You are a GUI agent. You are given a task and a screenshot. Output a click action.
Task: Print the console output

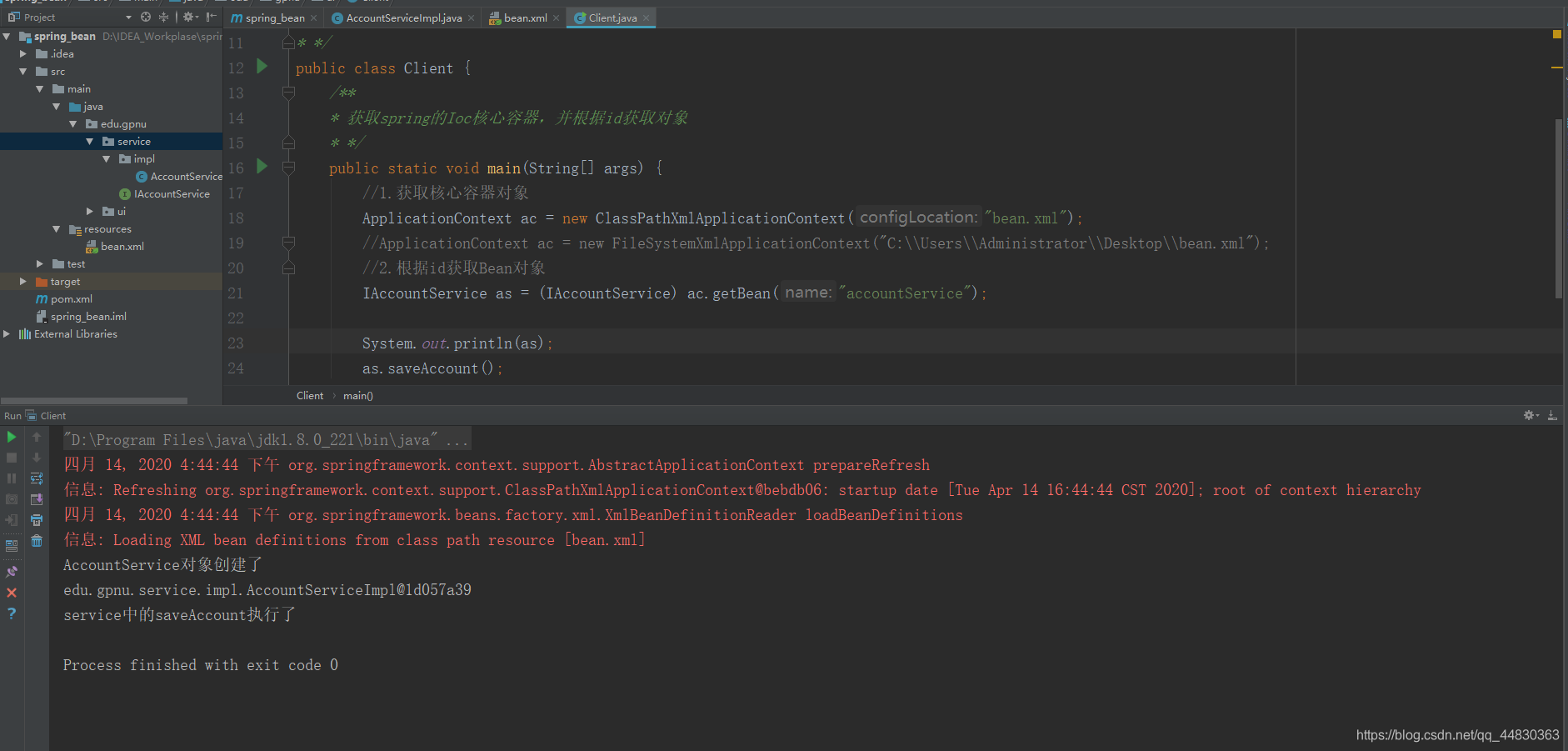coord(37,520)
